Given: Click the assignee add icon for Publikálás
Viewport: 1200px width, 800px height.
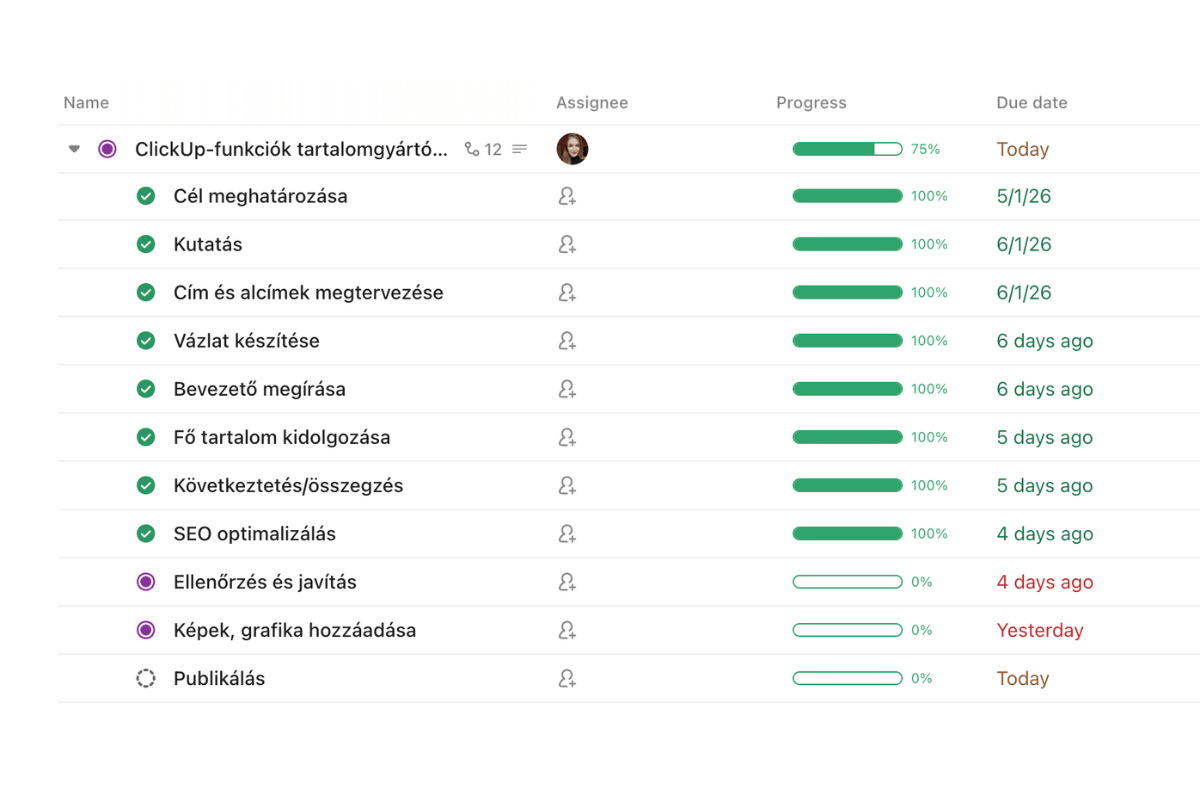Looking at the screenshot, I should pos(567,678).
